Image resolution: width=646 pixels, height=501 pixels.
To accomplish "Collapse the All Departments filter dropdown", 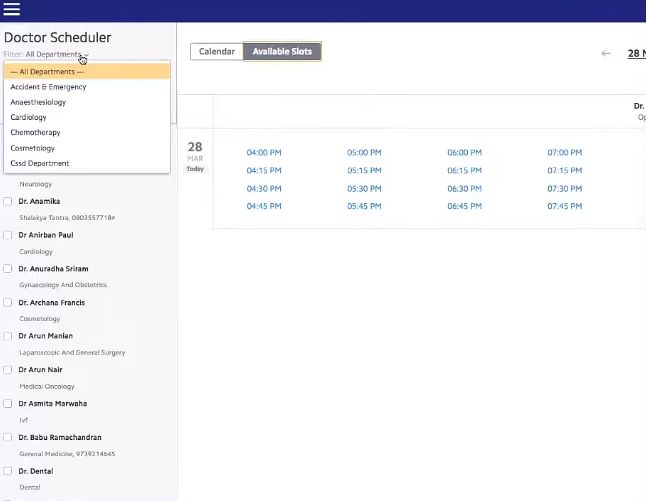I will tap(57, 54).
